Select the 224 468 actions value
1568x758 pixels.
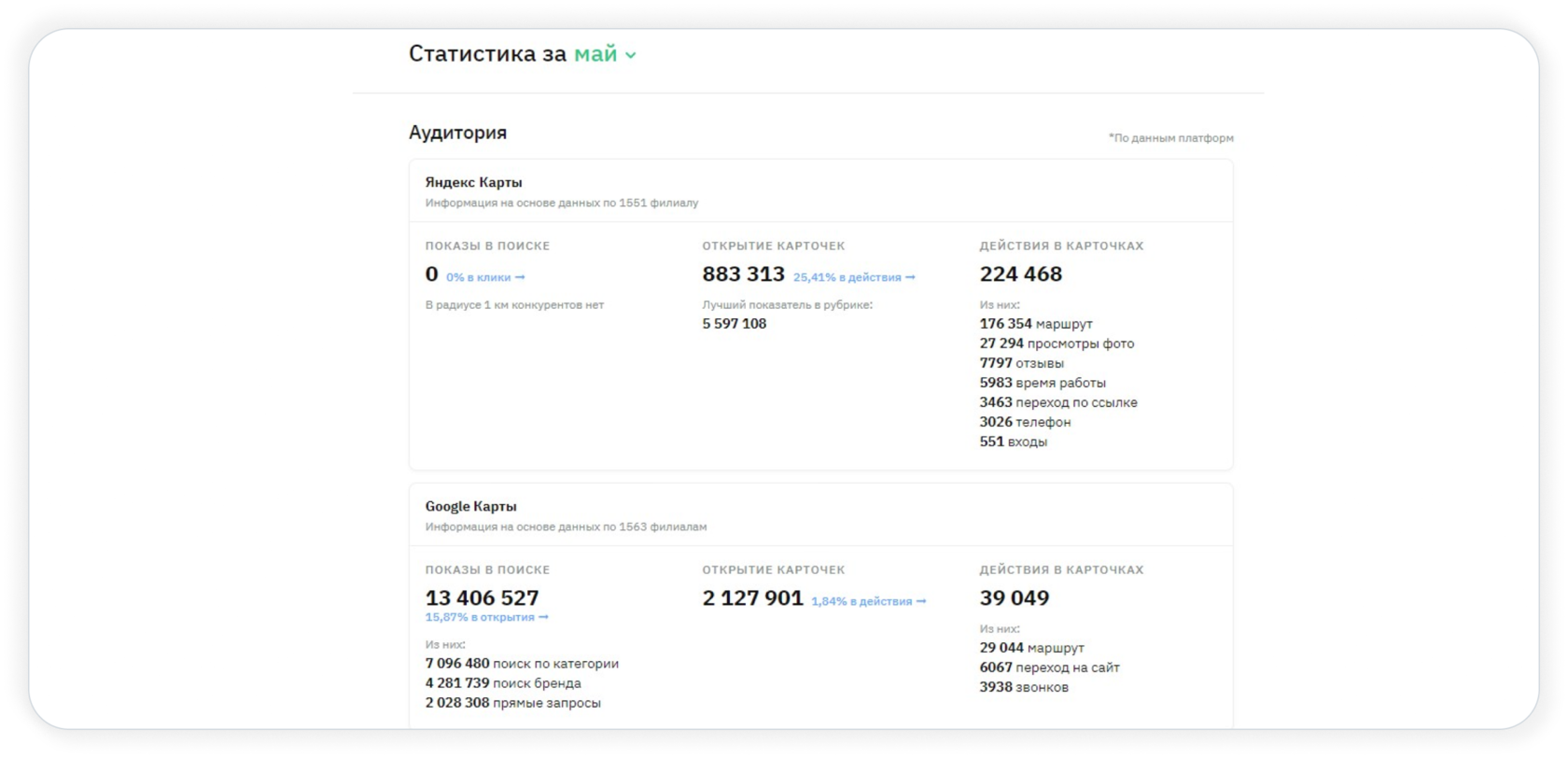click(x=1020, y=274)
